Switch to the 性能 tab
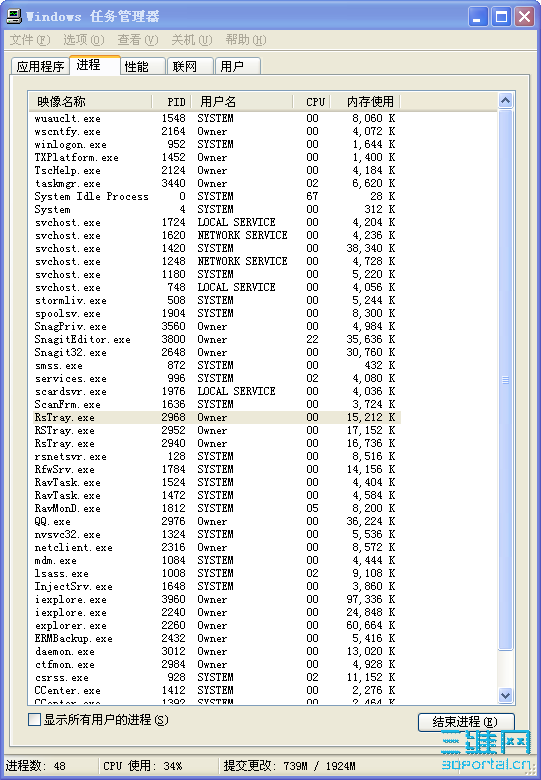 click(143, 67)
